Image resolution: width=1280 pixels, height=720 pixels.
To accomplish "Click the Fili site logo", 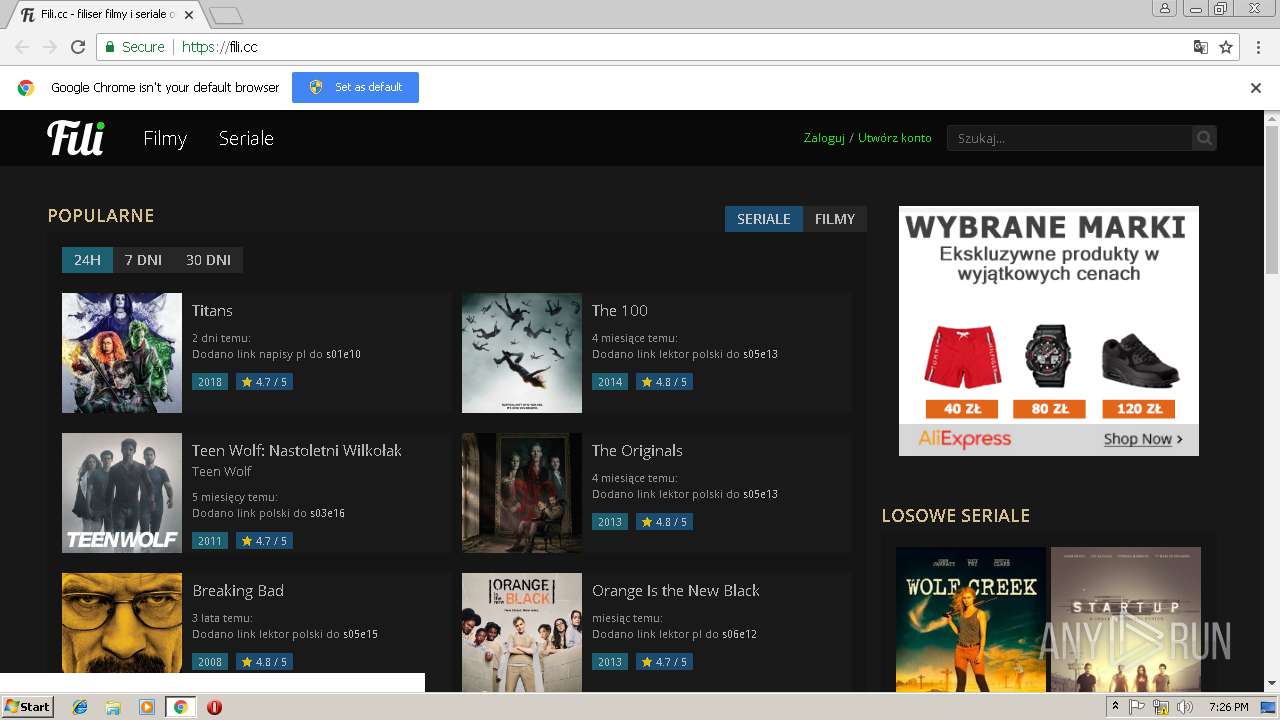I will 76,138.
